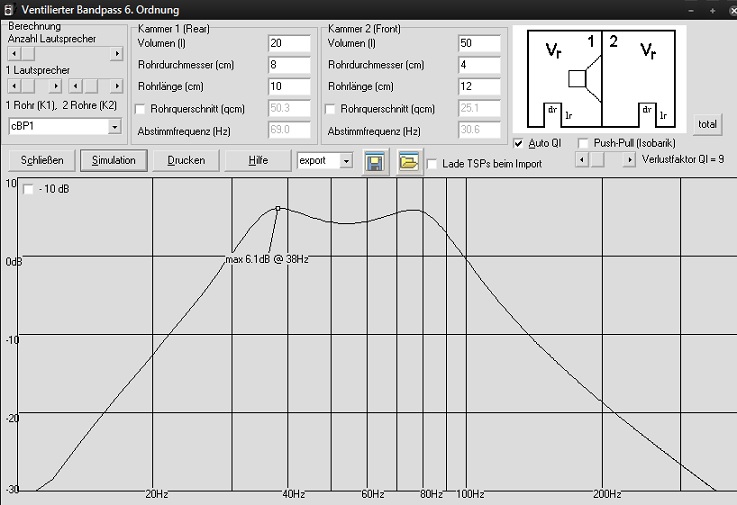The image size is (737, 505).
Task: Click Kammer 2 Rohrquerschnitt value 25.1
Action: tap(479, 108)
